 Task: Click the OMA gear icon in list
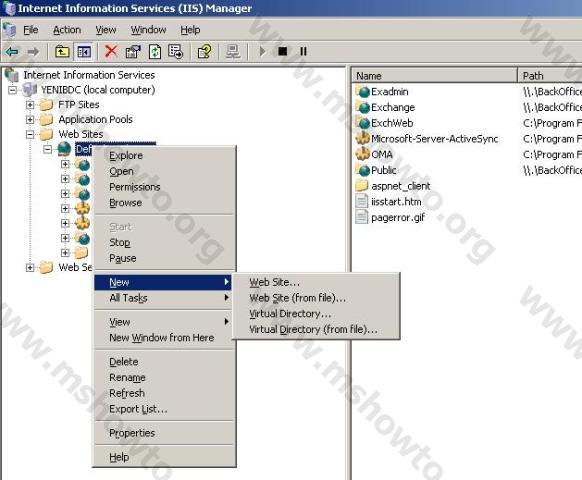(362, 154)
